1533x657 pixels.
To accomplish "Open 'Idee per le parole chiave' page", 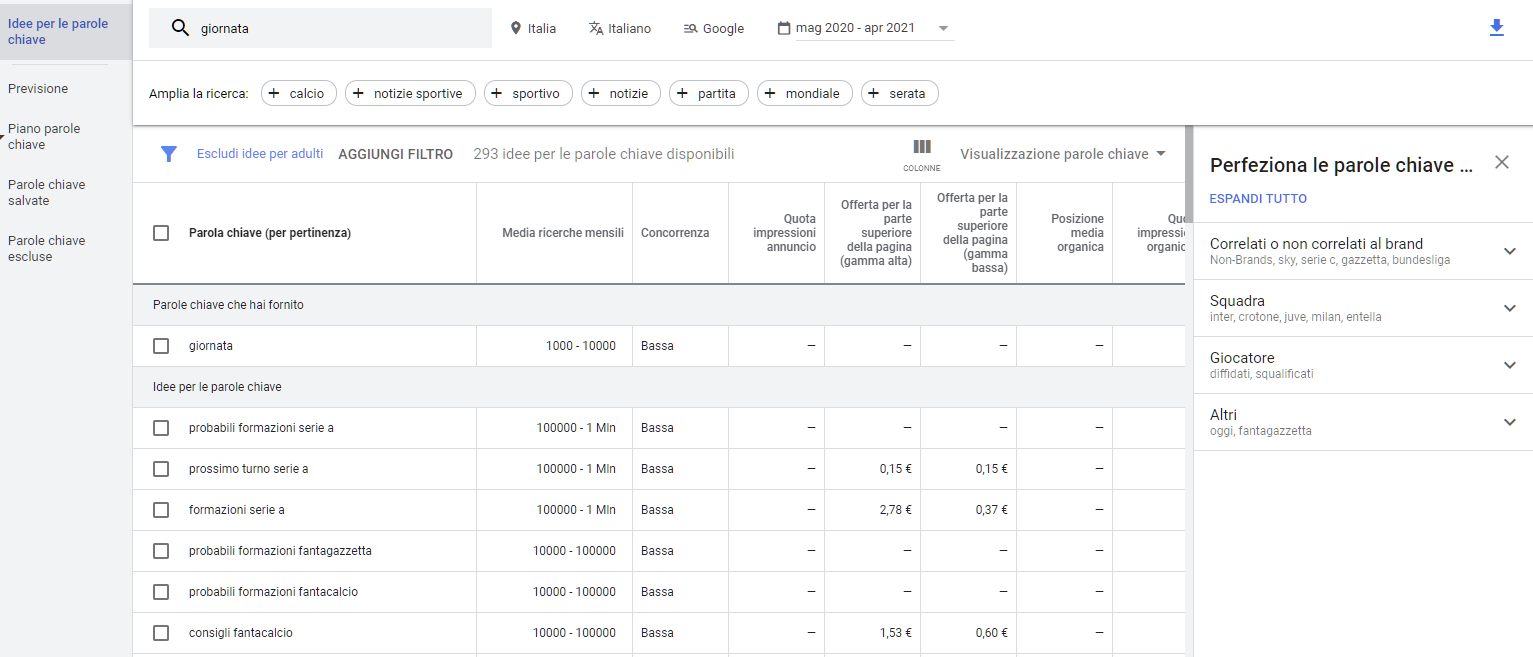I will [65, 31].
